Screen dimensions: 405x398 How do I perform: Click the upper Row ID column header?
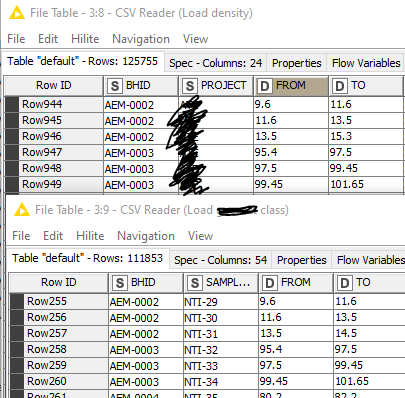tap(54, 86)
